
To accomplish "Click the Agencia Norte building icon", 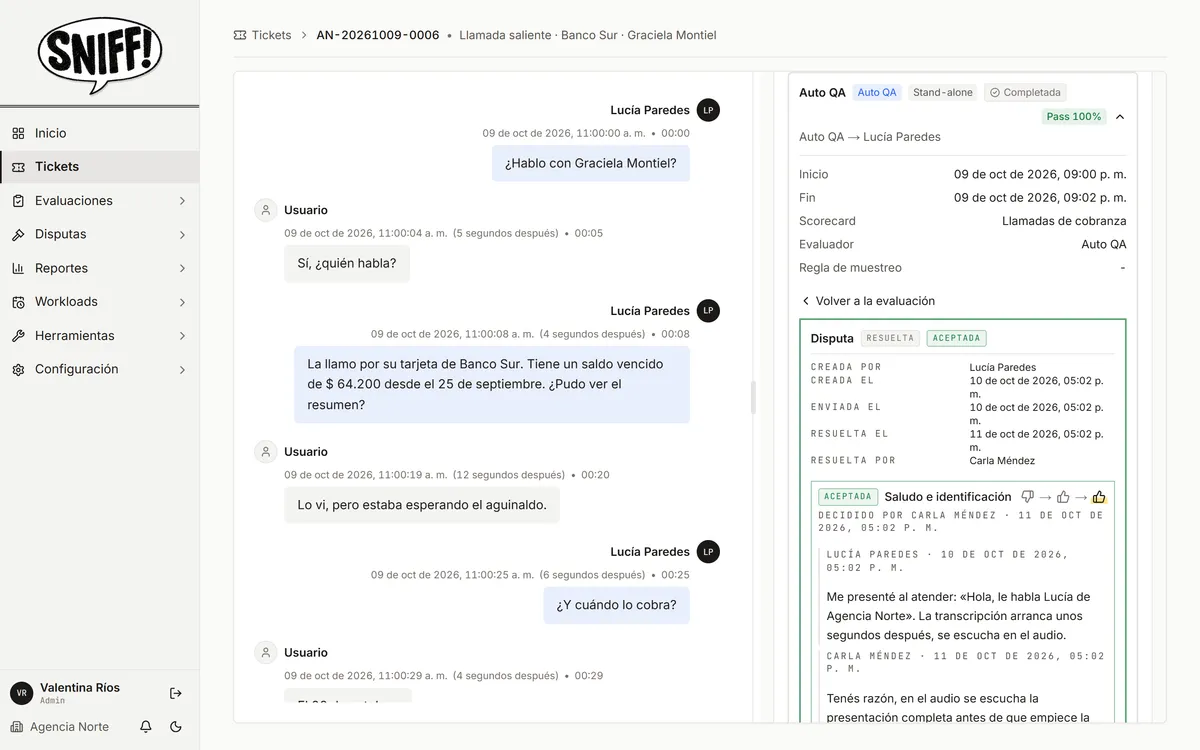I will 16,727.
